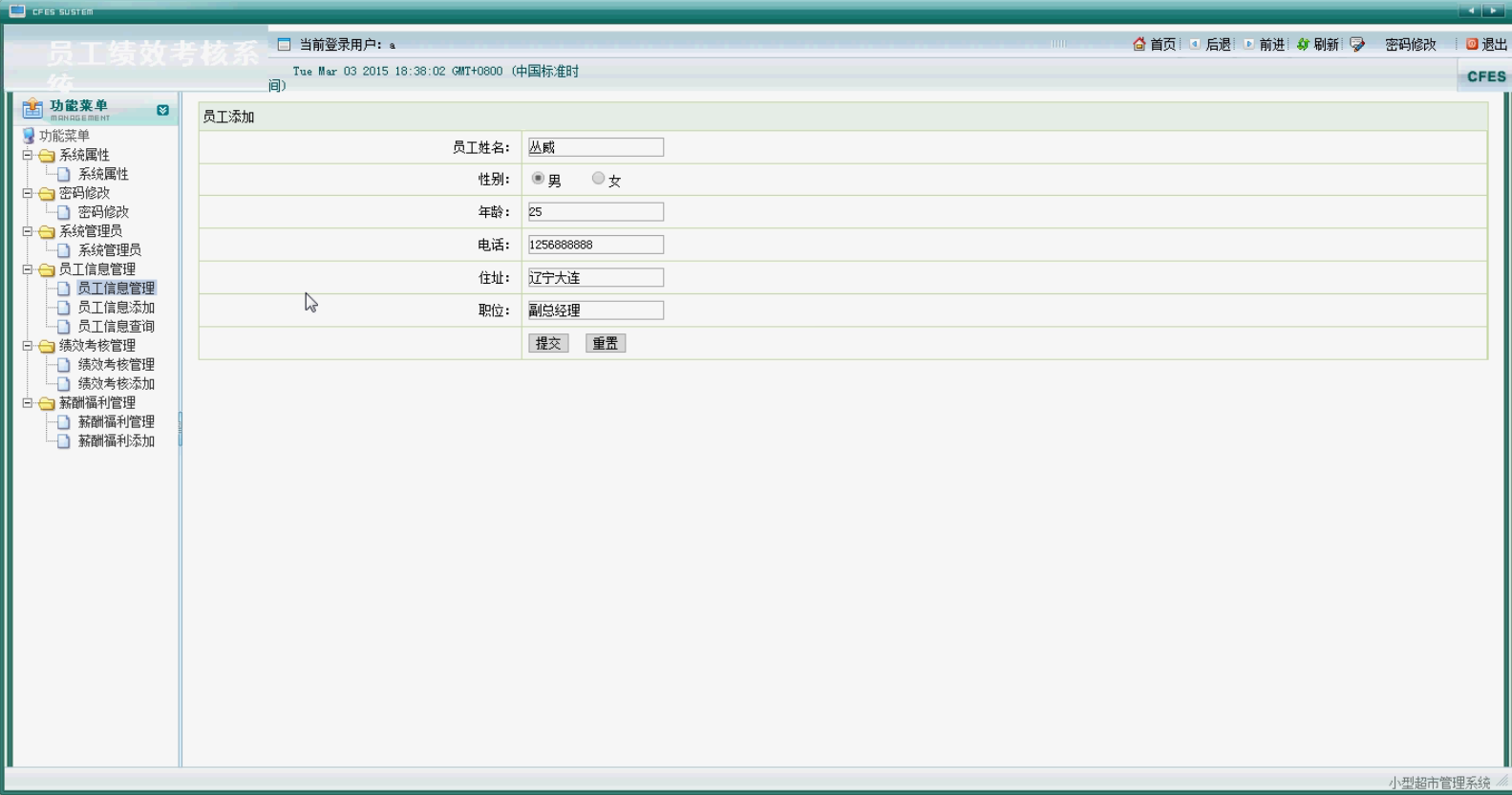Click the CFES System window icon
1512x795 pixels.
(17, 11)
